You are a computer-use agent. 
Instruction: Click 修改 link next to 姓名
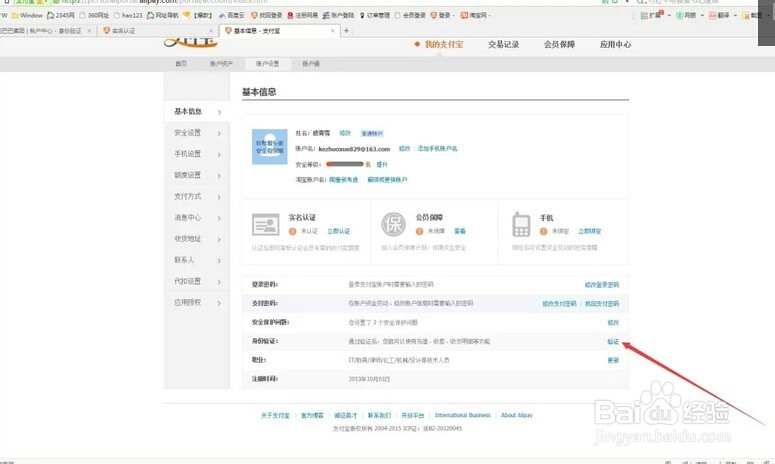click(345, 133)
